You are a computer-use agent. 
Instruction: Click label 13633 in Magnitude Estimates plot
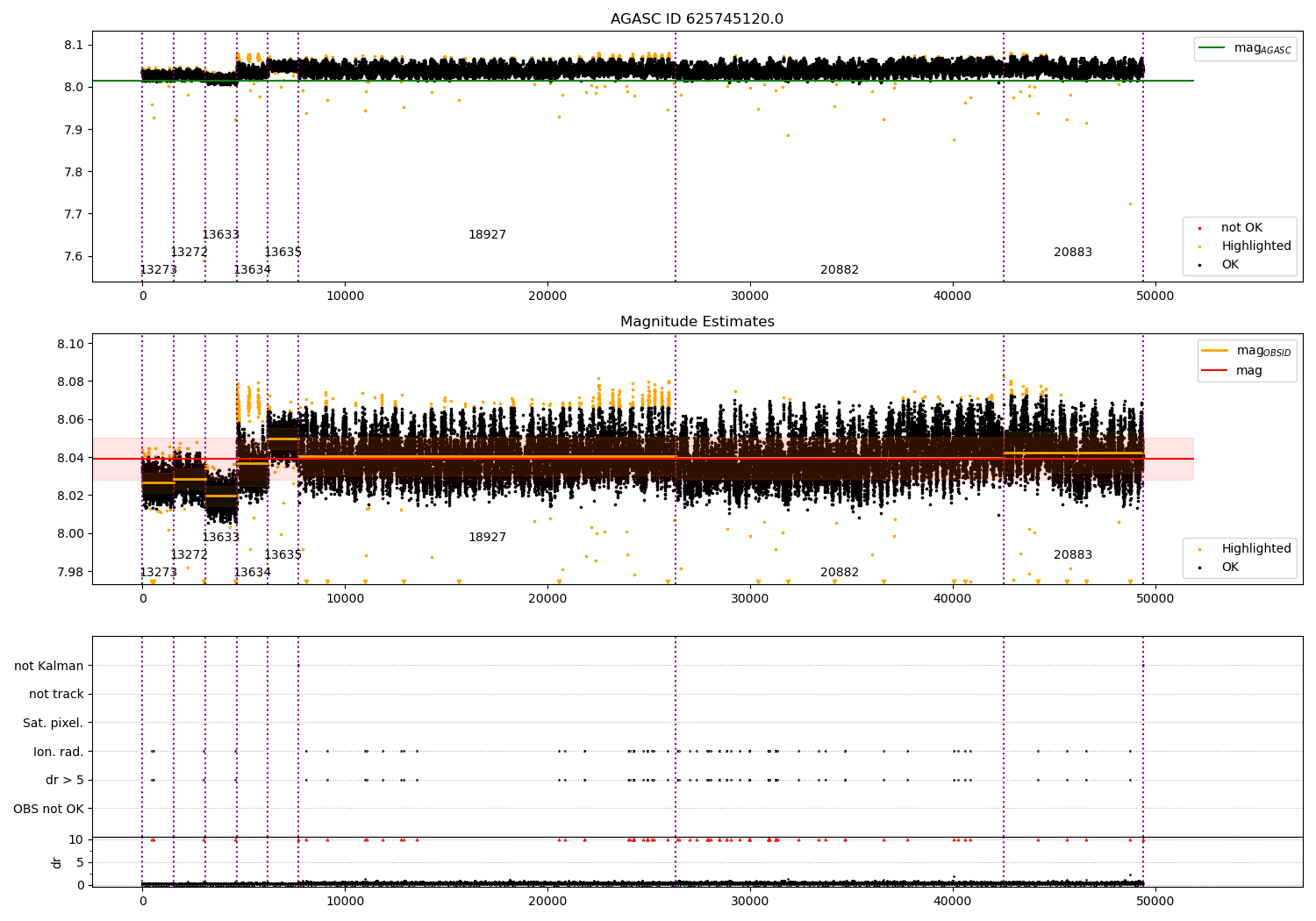tap(221, 538)
